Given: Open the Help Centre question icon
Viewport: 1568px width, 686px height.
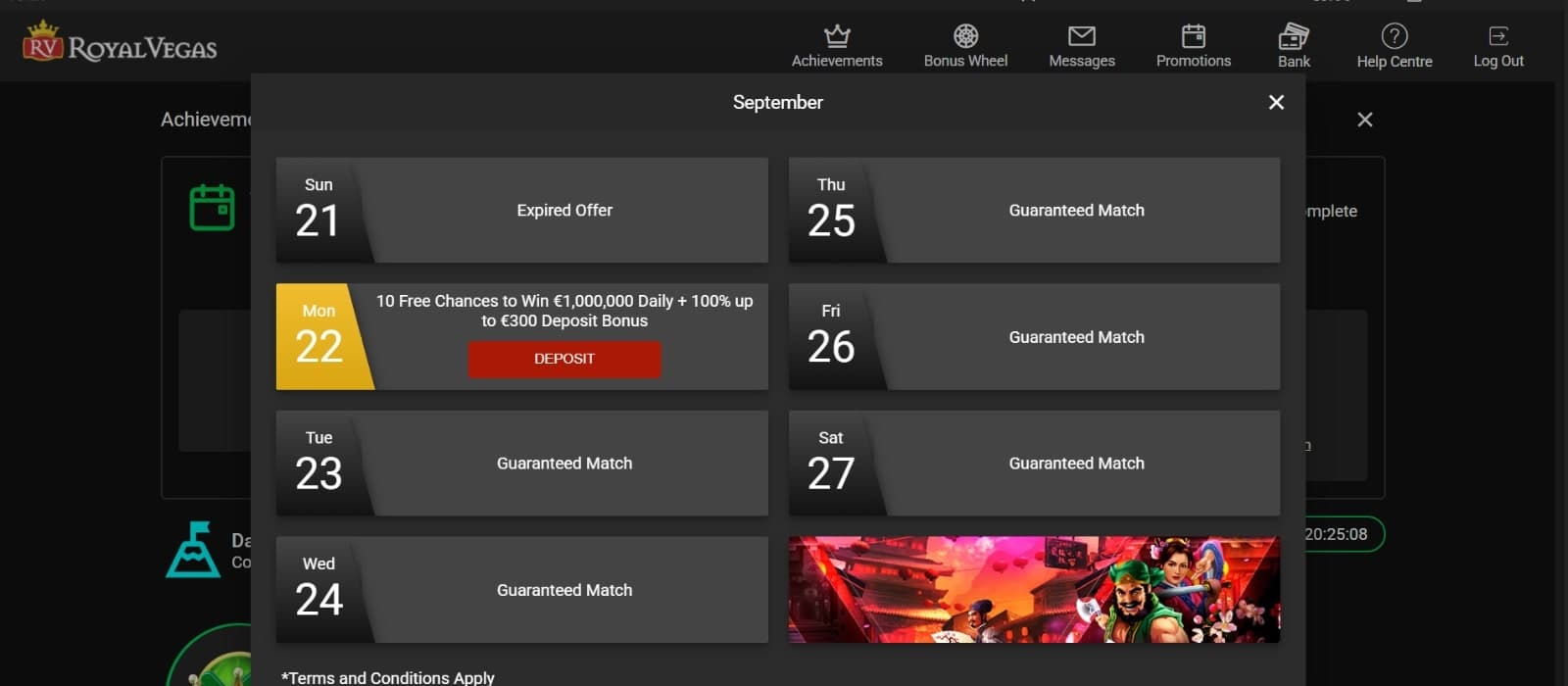Looking at the screenshot, I should click(1395, 36).
